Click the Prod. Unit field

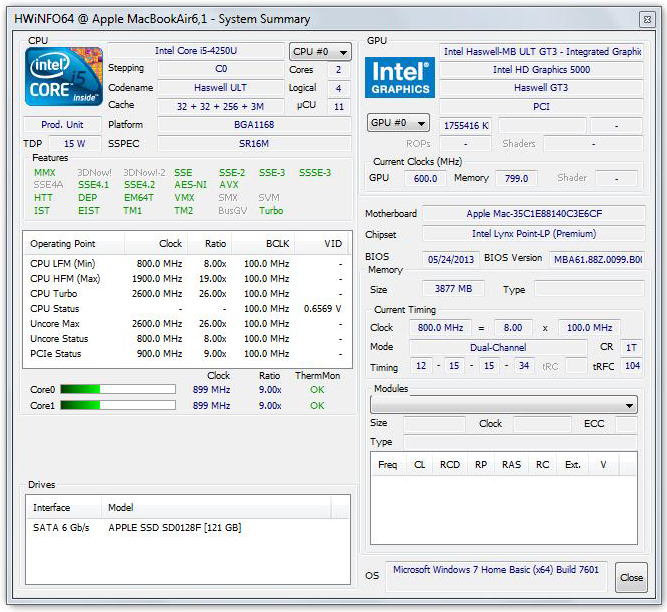(62, 125)
